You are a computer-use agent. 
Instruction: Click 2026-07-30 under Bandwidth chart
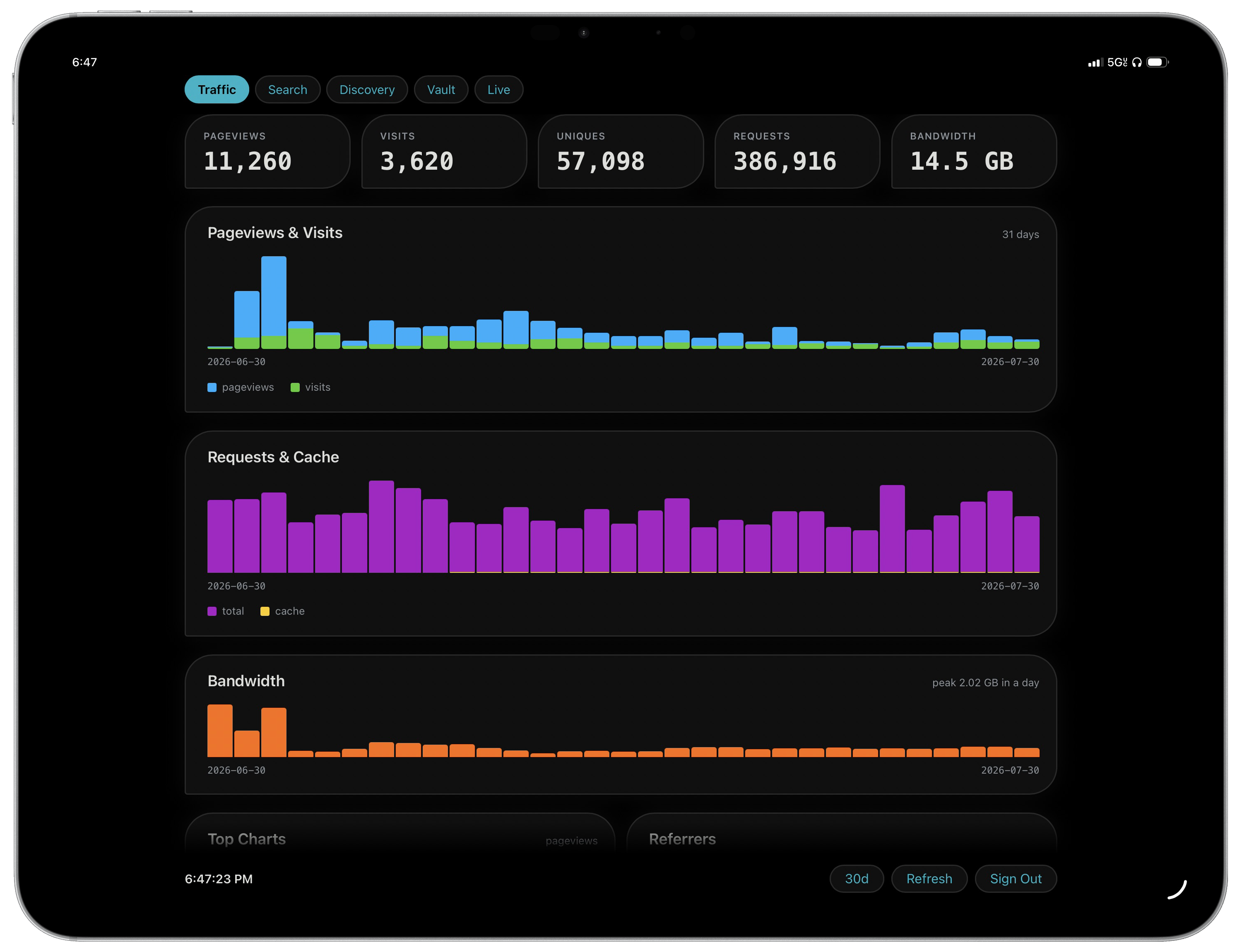click(x=1010, y=770)
